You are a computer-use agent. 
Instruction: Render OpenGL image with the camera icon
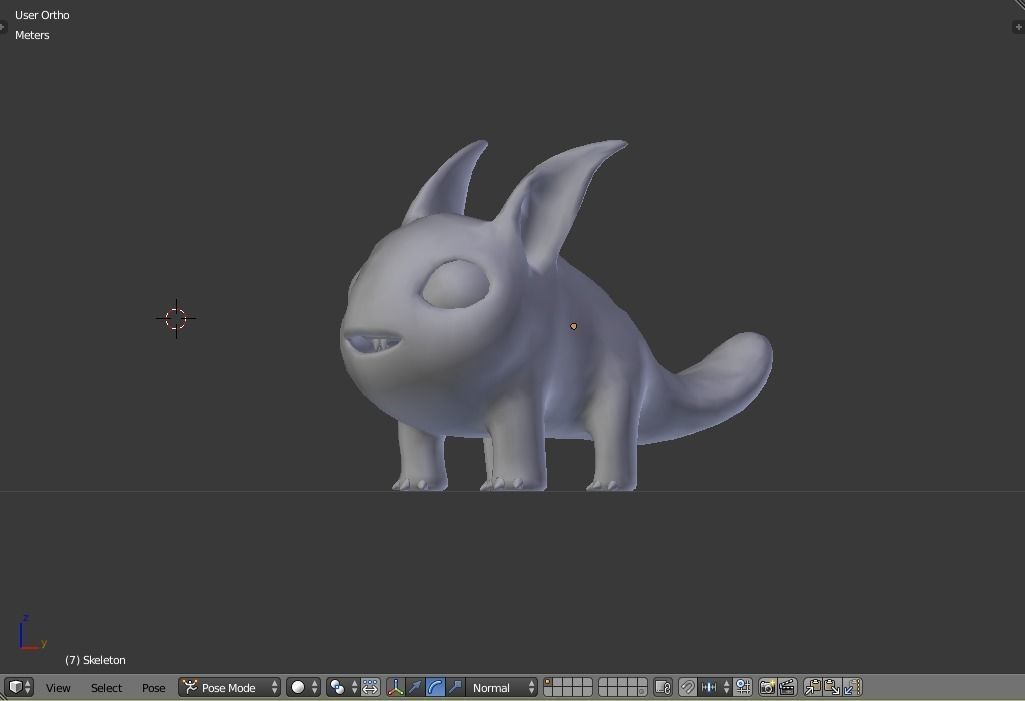coord(767,687)
